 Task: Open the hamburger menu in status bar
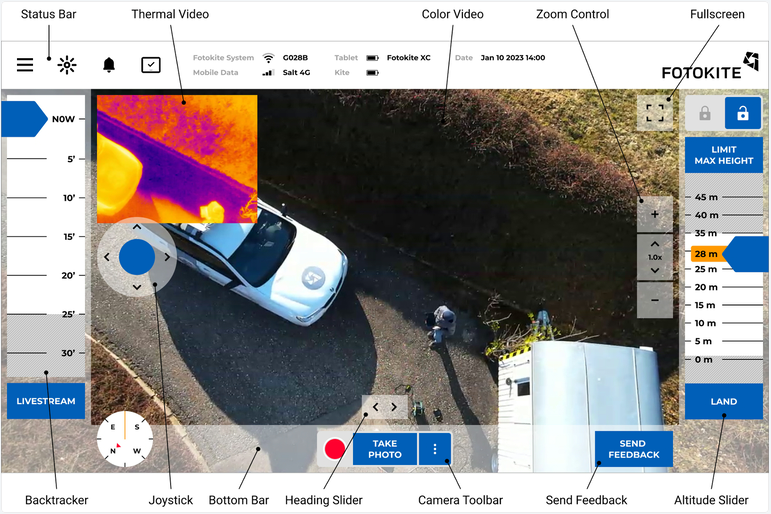25,65
